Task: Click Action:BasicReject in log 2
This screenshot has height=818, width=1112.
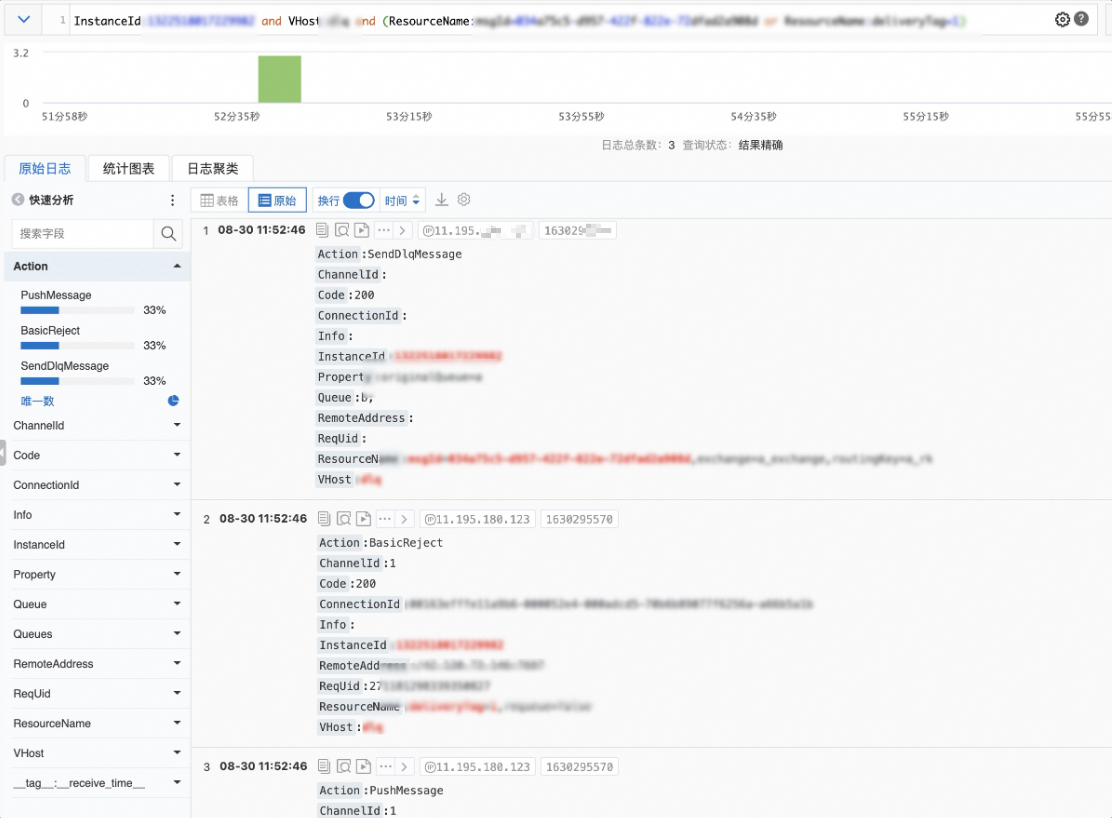Action: point(381,543)
